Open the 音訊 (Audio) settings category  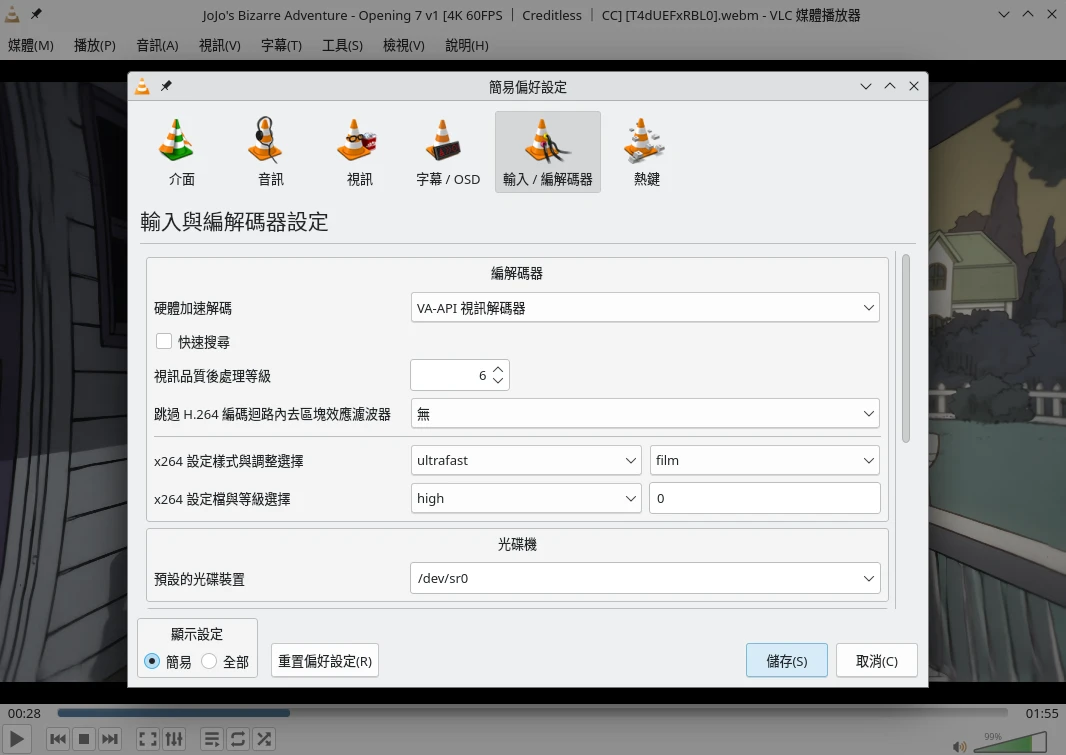click(x=270, y=152)
